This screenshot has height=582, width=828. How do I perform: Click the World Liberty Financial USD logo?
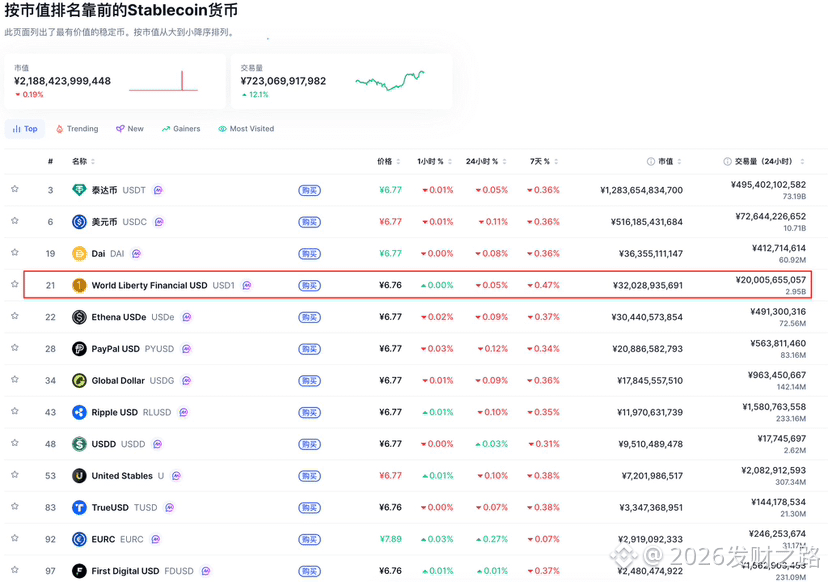(x=79, y=285)
